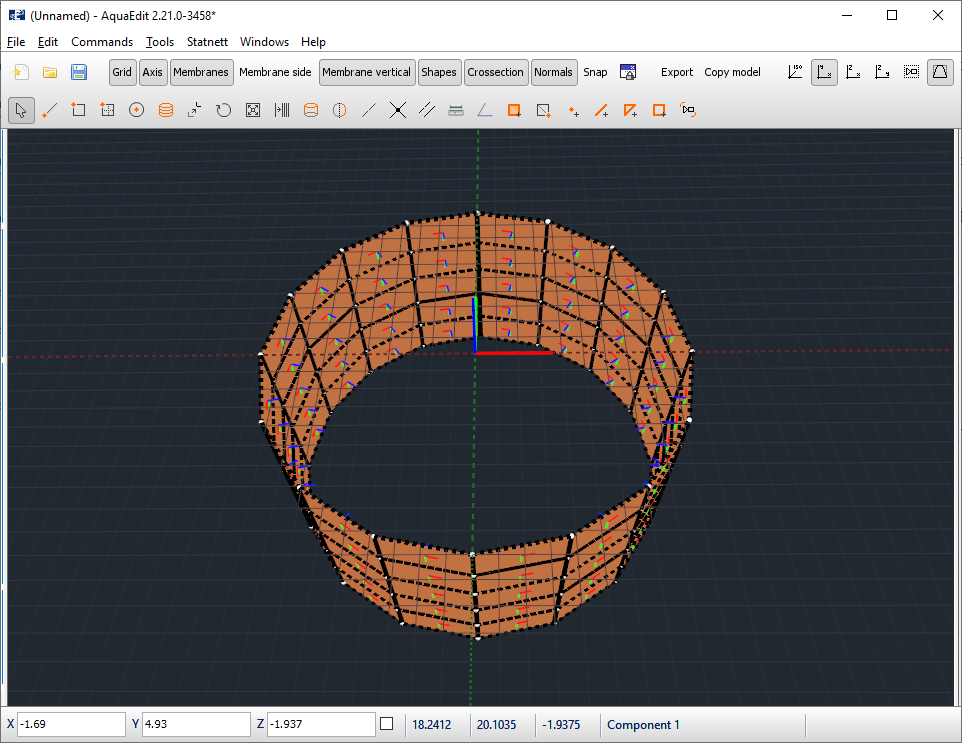
Task: Open the Commands menu
Action: 102,42
